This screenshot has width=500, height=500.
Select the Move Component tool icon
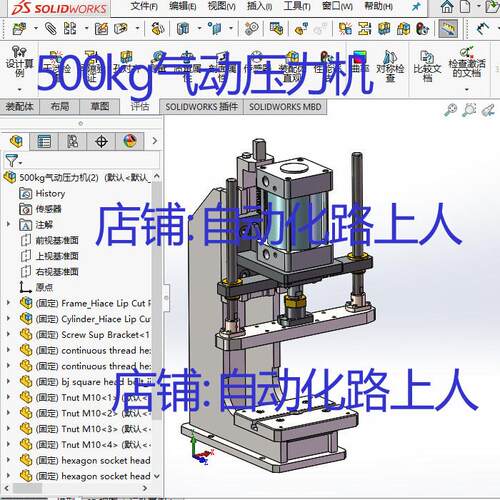click(x=121, y=29)
